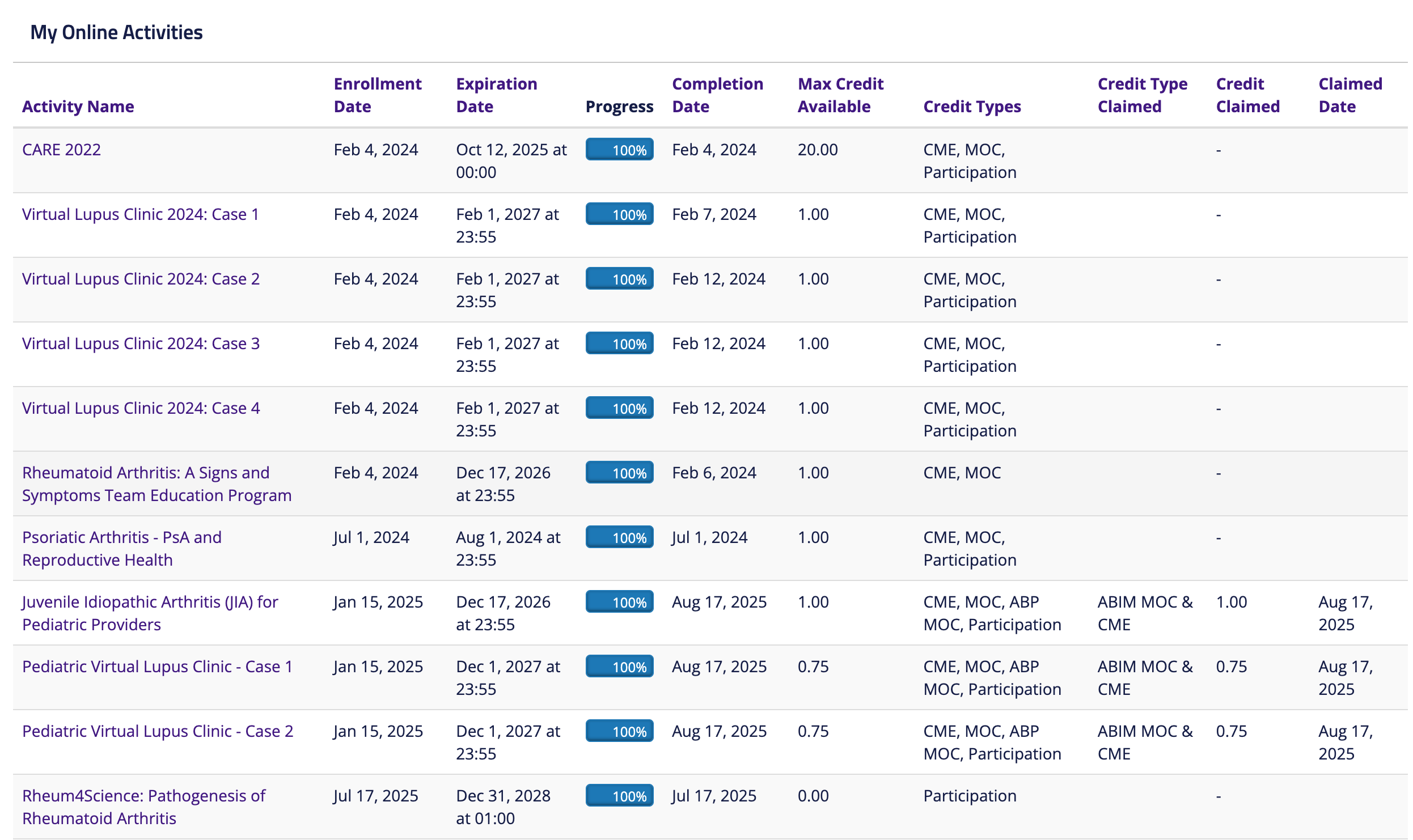Sort by Credit Type Claimed header

tap(1143, 95)
